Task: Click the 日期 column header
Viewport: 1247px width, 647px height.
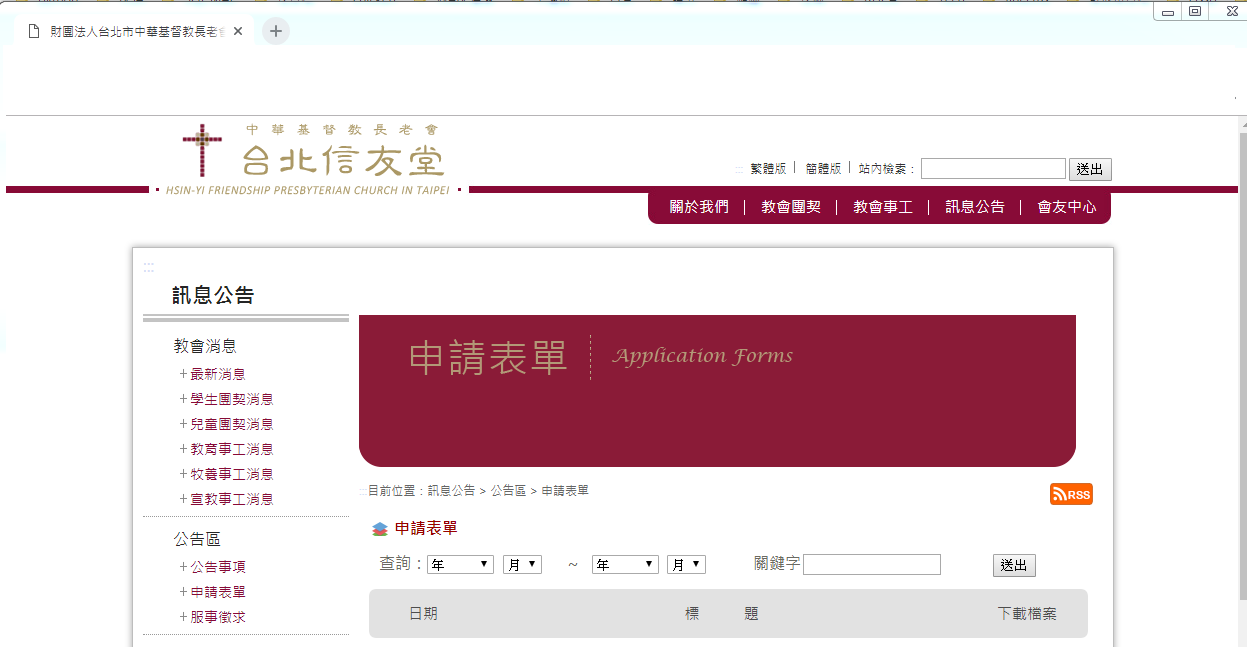Action: pos(423,614)
